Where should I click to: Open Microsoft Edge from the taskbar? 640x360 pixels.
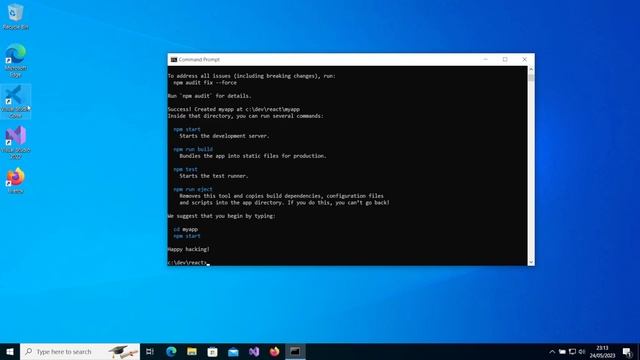pyautogui.click(x=171, y=351)
